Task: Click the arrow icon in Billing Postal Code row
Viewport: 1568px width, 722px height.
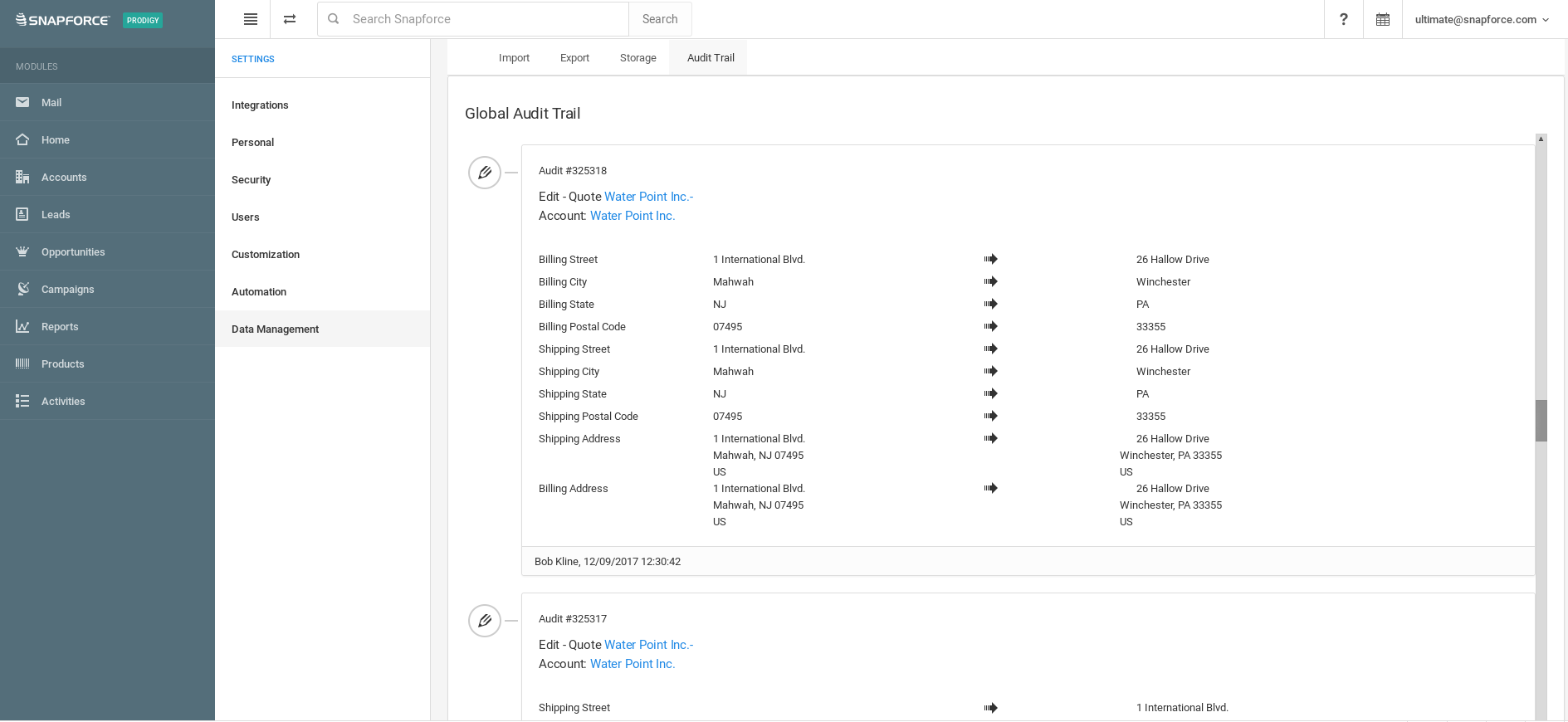Action: click(x=990, y=326)
